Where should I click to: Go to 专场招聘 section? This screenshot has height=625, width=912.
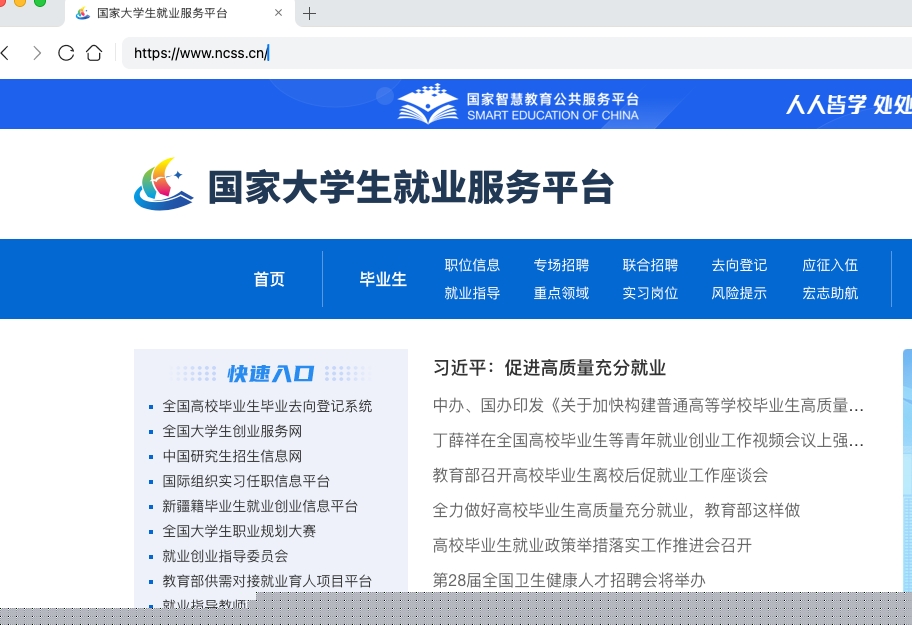pyautogui.click(x=561, y=265)
